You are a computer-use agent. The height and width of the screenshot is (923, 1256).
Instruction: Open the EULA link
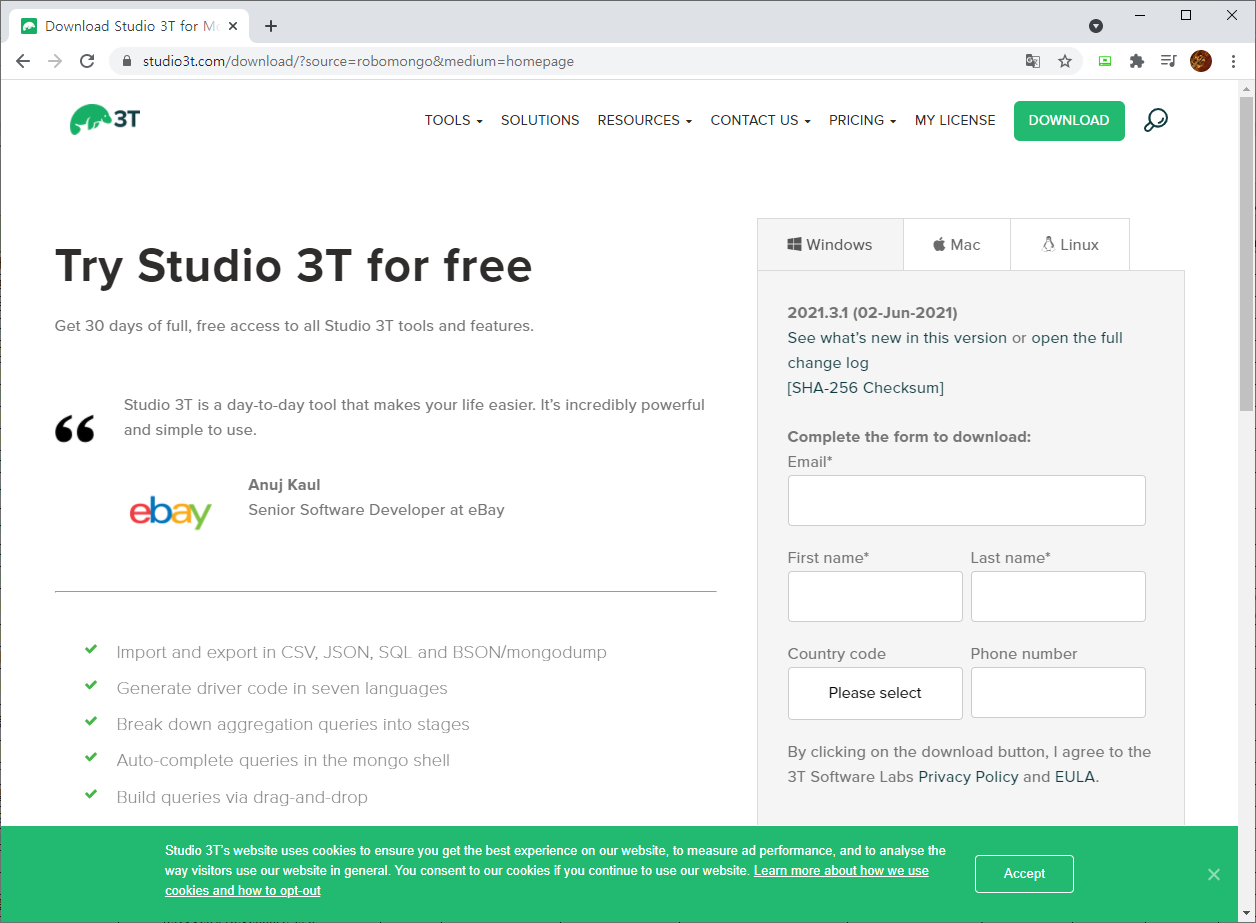(1075, 777)
